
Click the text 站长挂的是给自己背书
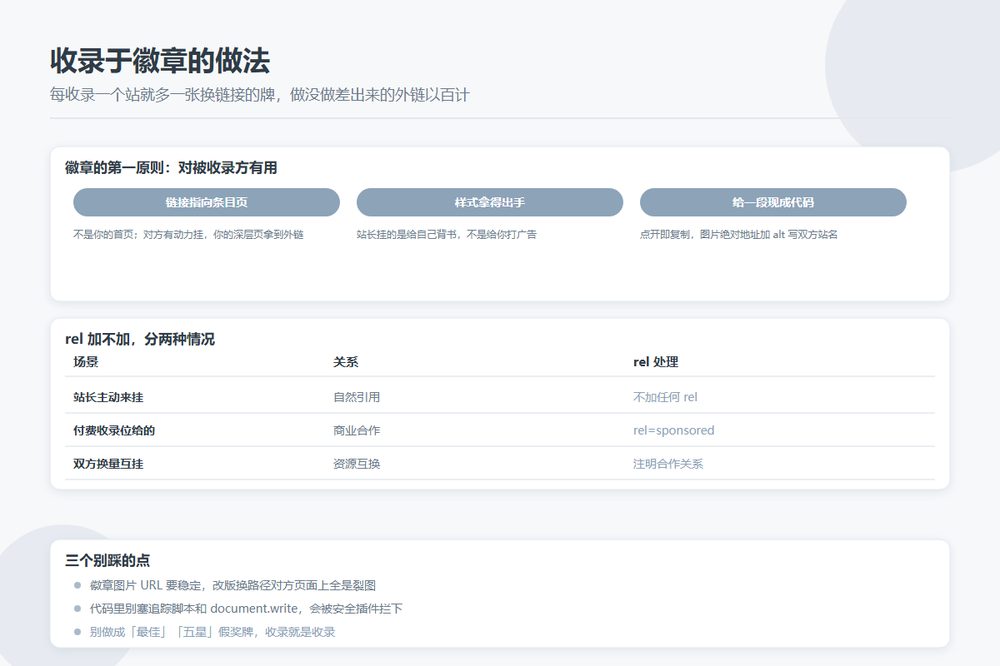pyautogui.click(x=446, y=235)
